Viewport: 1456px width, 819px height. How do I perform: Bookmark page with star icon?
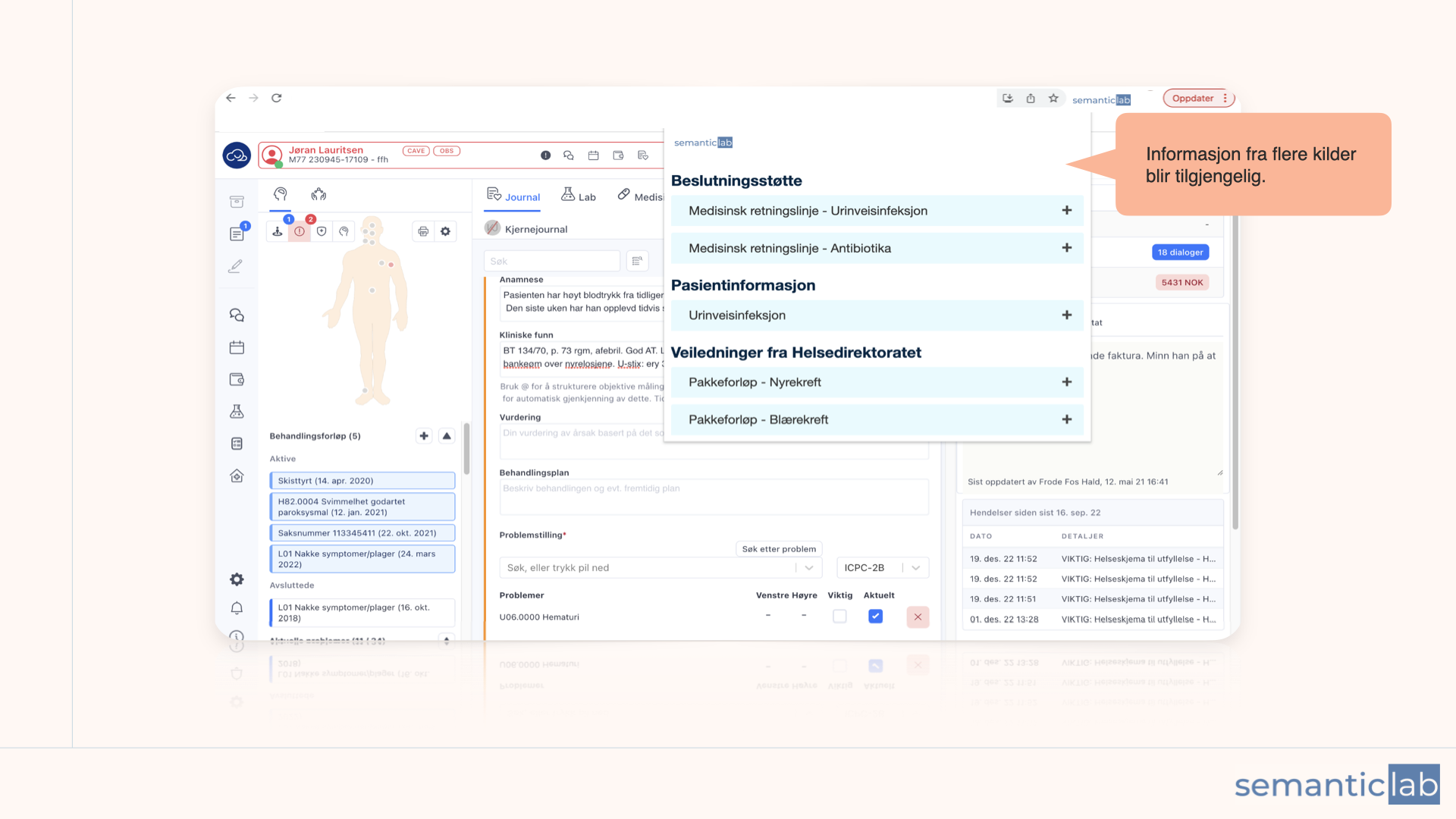1053,99
